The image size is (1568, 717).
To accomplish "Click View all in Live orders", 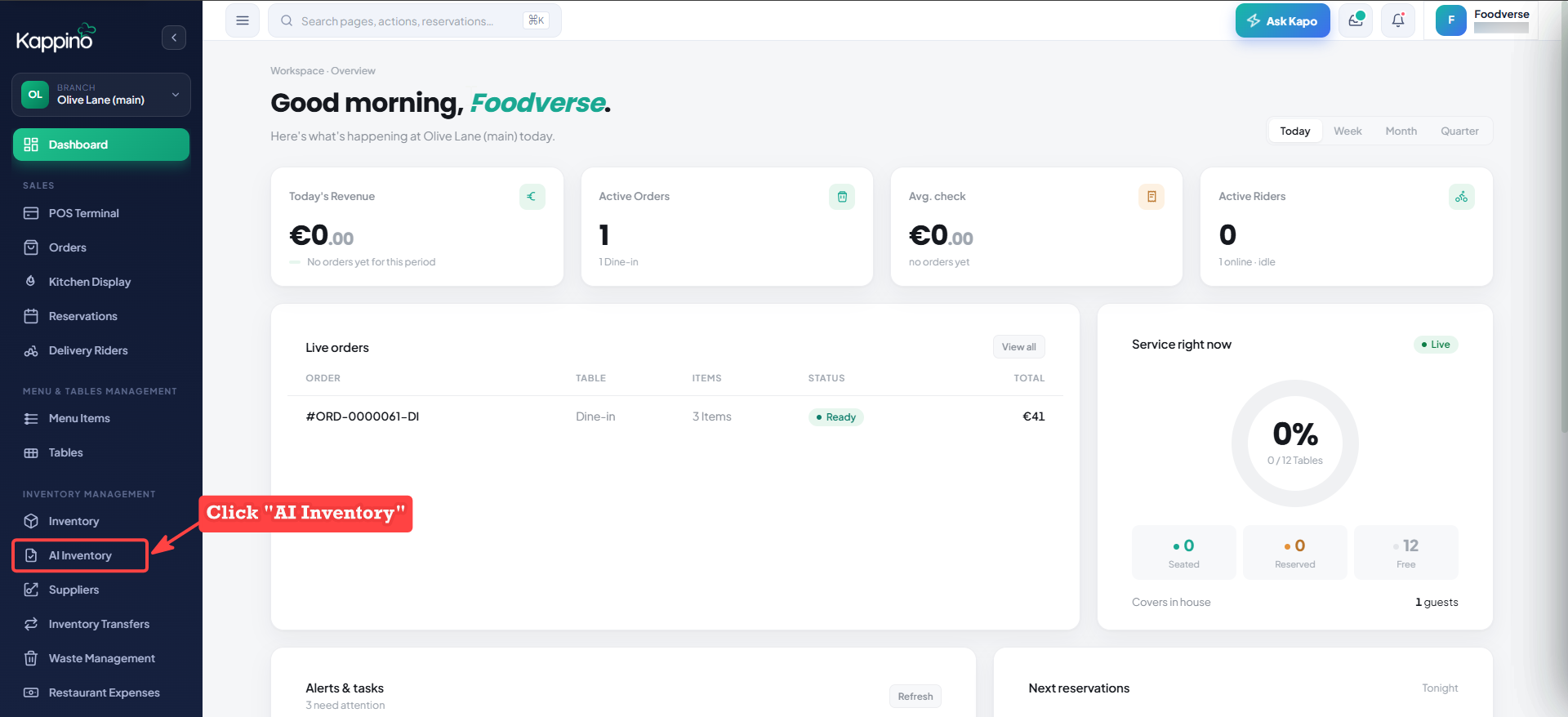I will [x=1018, y=347].
